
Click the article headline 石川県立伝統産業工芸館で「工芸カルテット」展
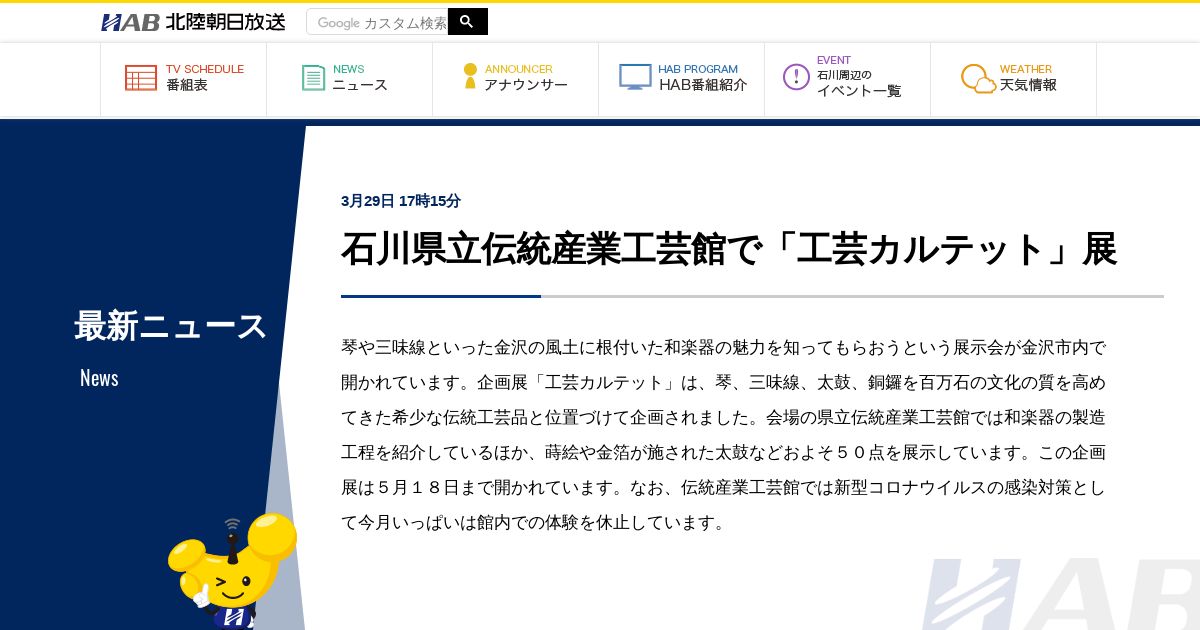(728, 249)
